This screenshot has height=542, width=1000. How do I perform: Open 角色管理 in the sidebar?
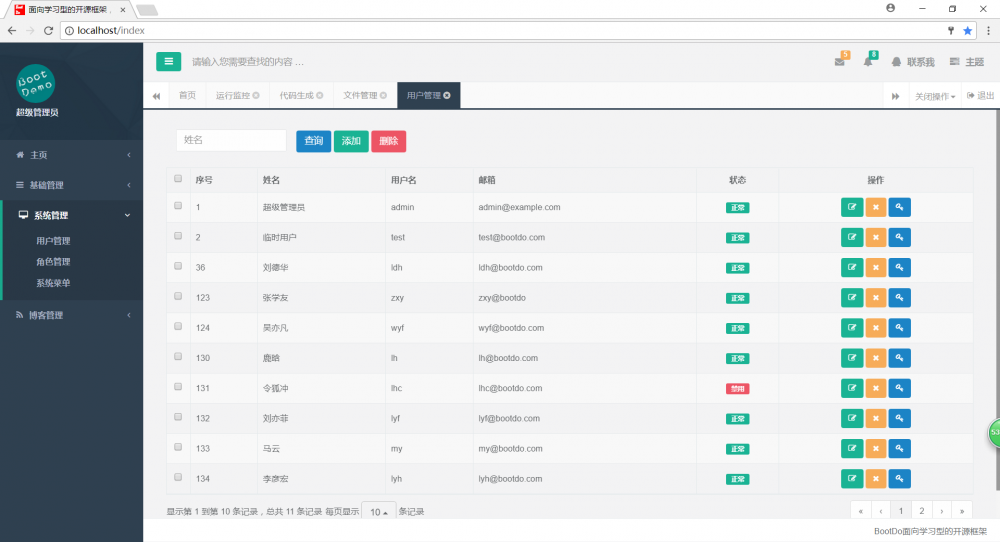(53, 262)
